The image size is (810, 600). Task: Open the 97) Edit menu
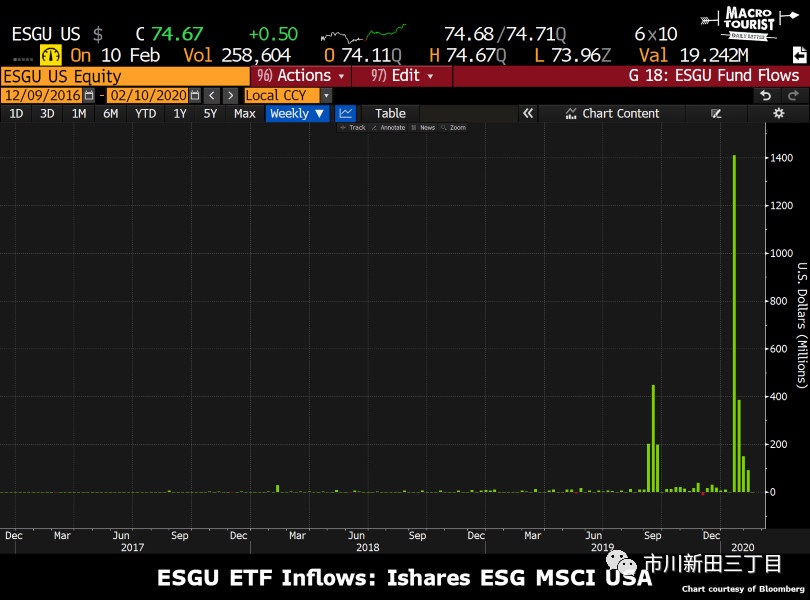pyautogui.click(x=402, y=76)
